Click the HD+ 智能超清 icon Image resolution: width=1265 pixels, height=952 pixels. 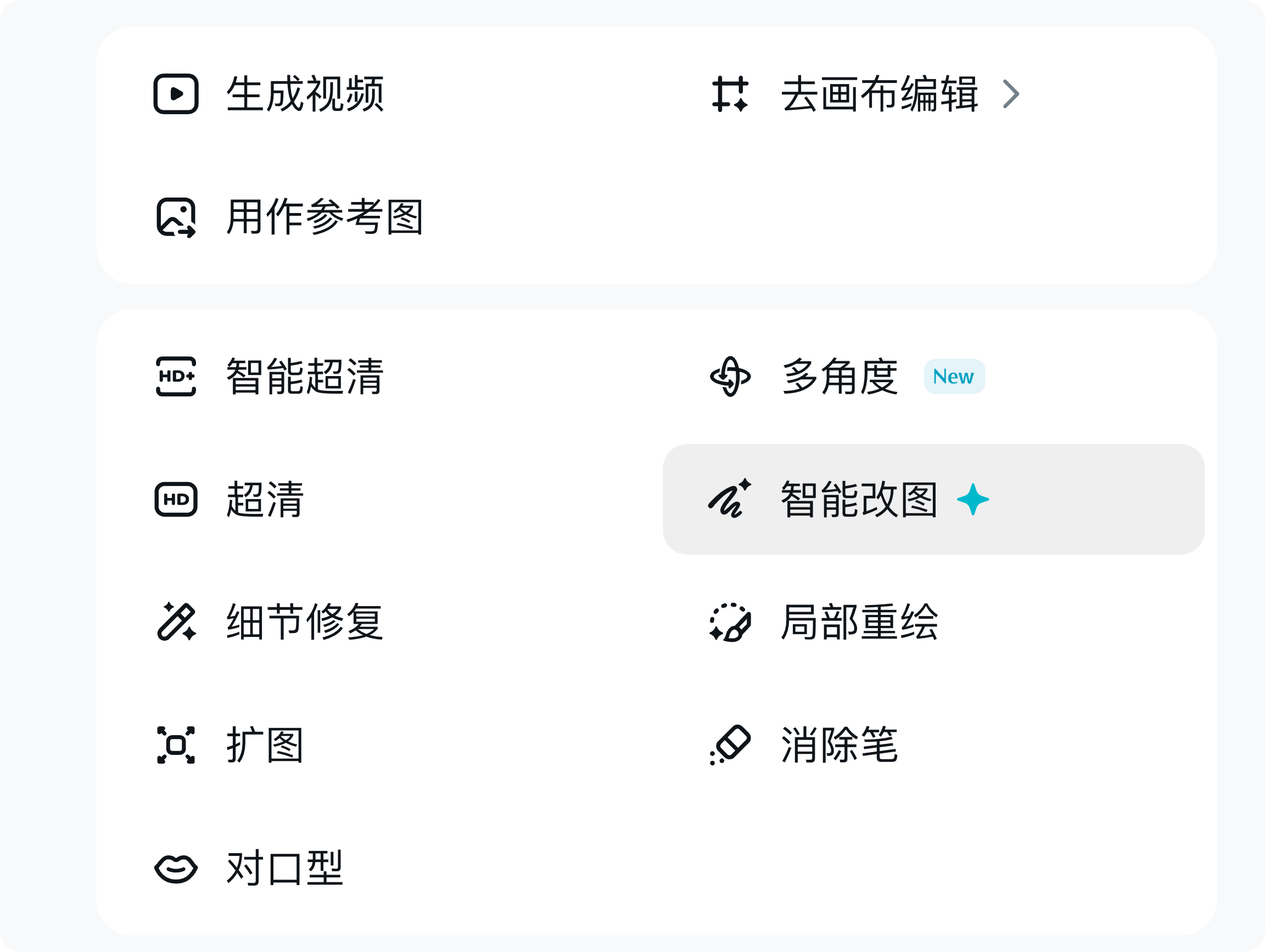click(176, 376)
